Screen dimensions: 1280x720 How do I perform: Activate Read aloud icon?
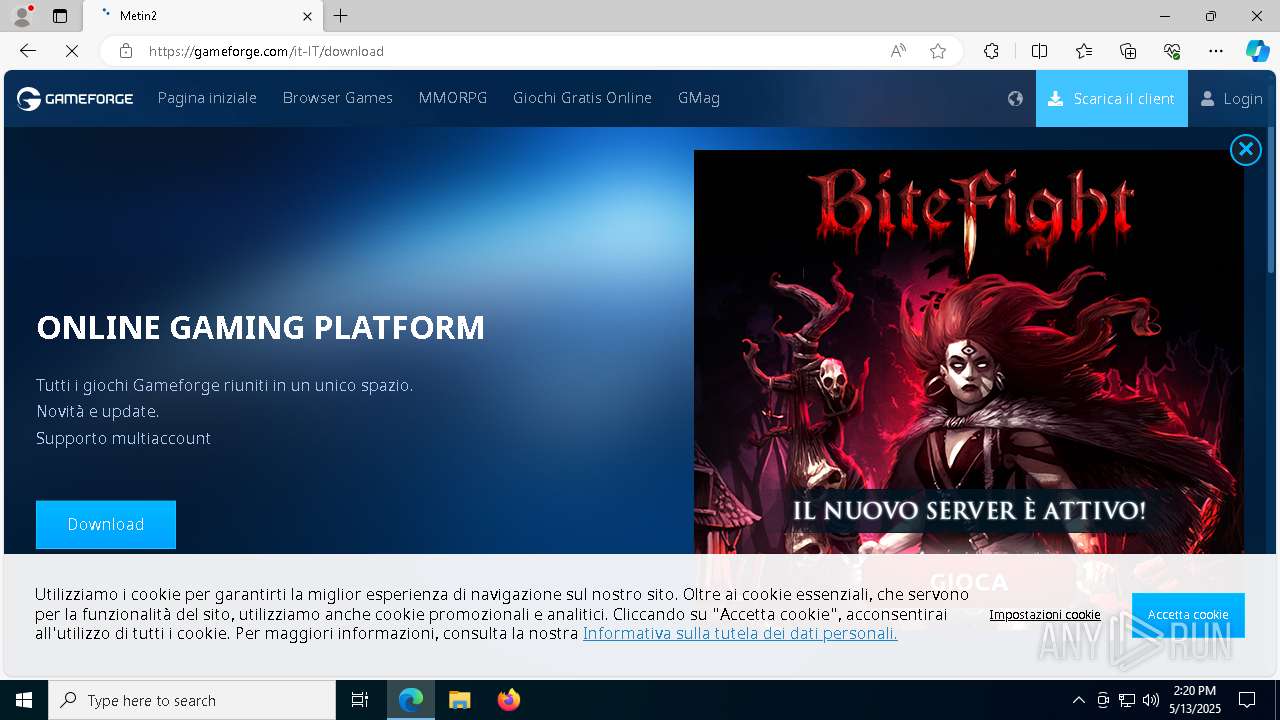(x=898, y=51)
